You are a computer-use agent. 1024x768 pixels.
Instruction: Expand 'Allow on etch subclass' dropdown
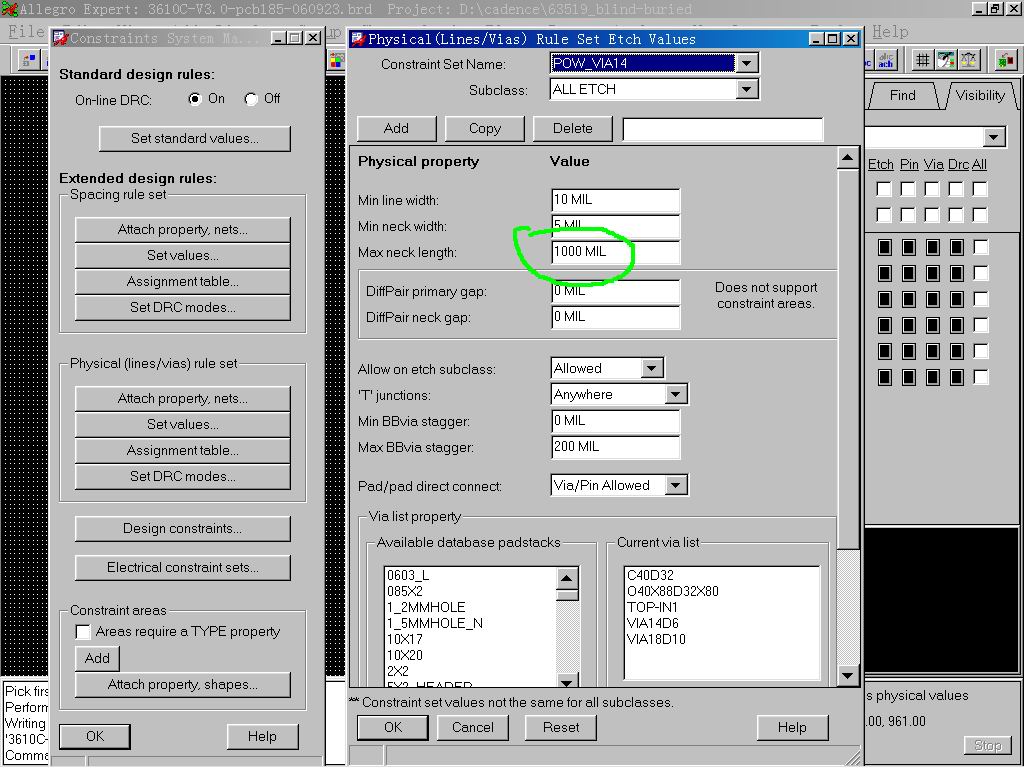click(651, 368)
